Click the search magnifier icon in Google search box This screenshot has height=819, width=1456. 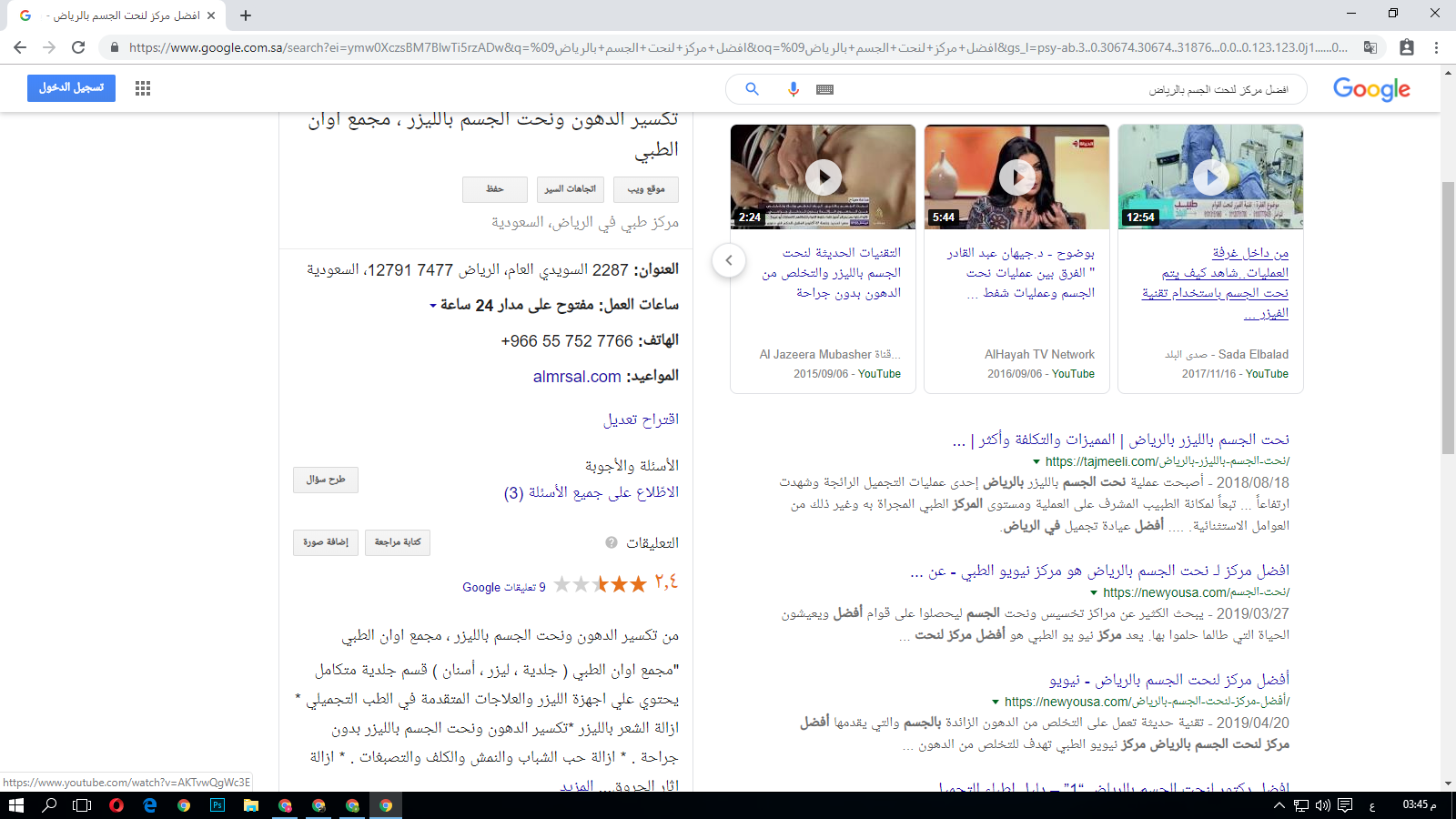point(752,89)
